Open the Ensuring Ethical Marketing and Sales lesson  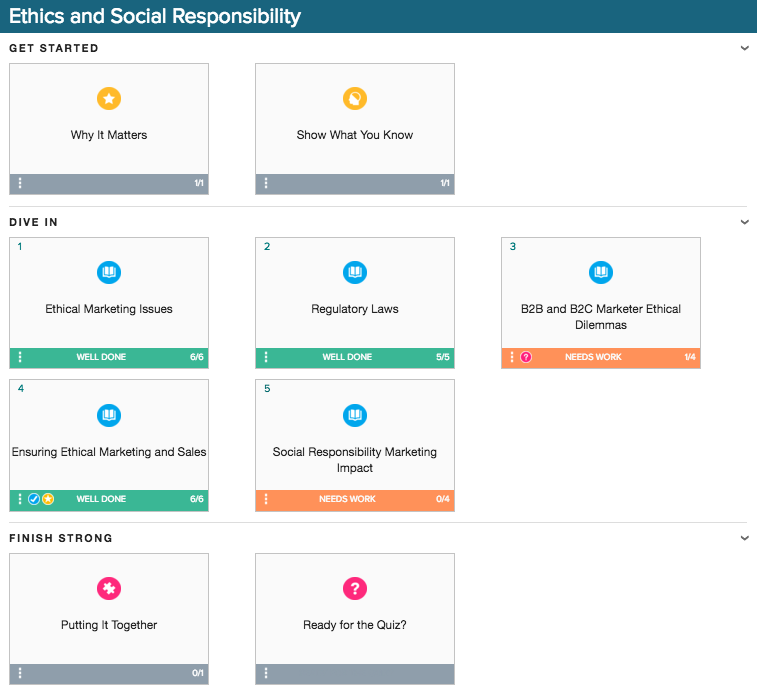tap(109, 452)
